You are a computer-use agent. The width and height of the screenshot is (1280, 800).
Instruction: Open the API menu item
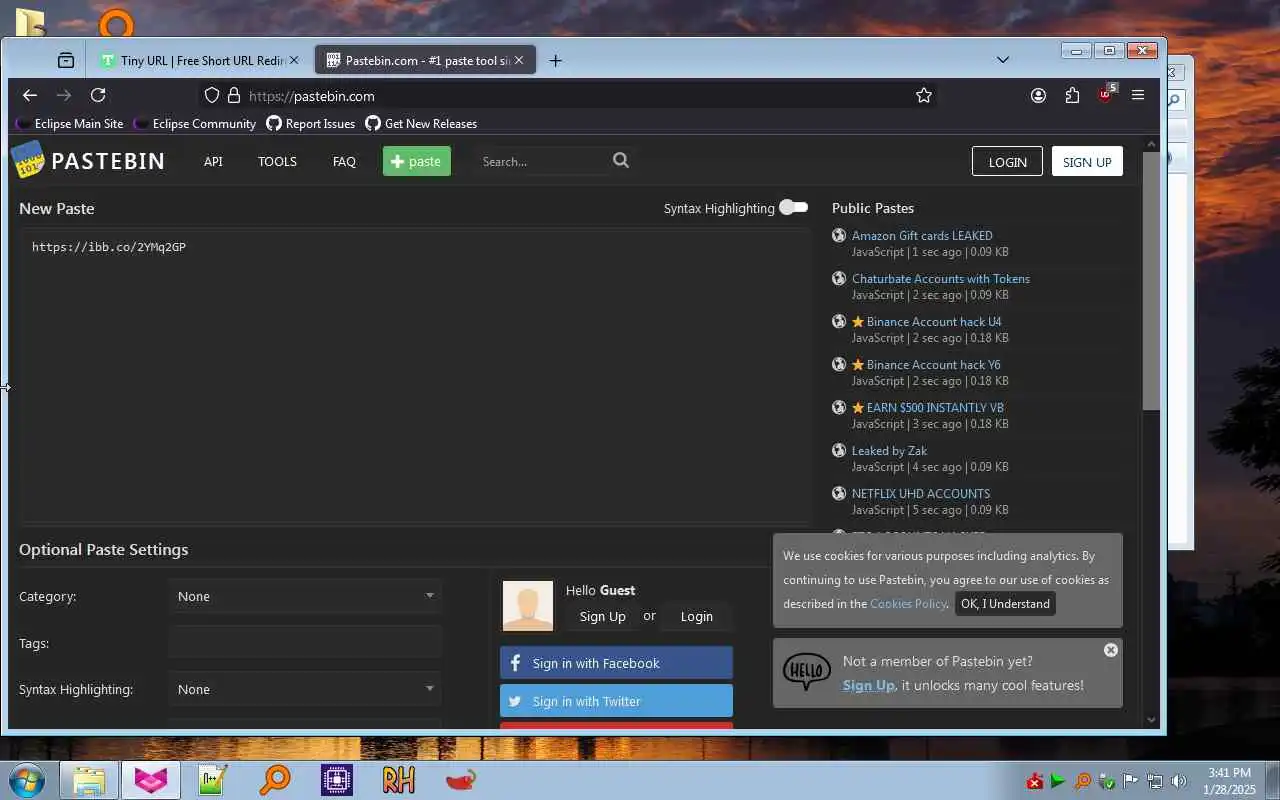tap(213, 161)
